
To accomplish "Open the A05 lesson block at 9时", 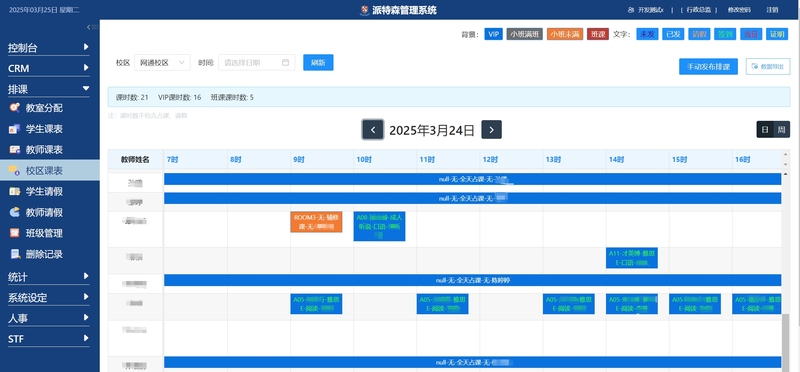I will (x=316, y=304).
